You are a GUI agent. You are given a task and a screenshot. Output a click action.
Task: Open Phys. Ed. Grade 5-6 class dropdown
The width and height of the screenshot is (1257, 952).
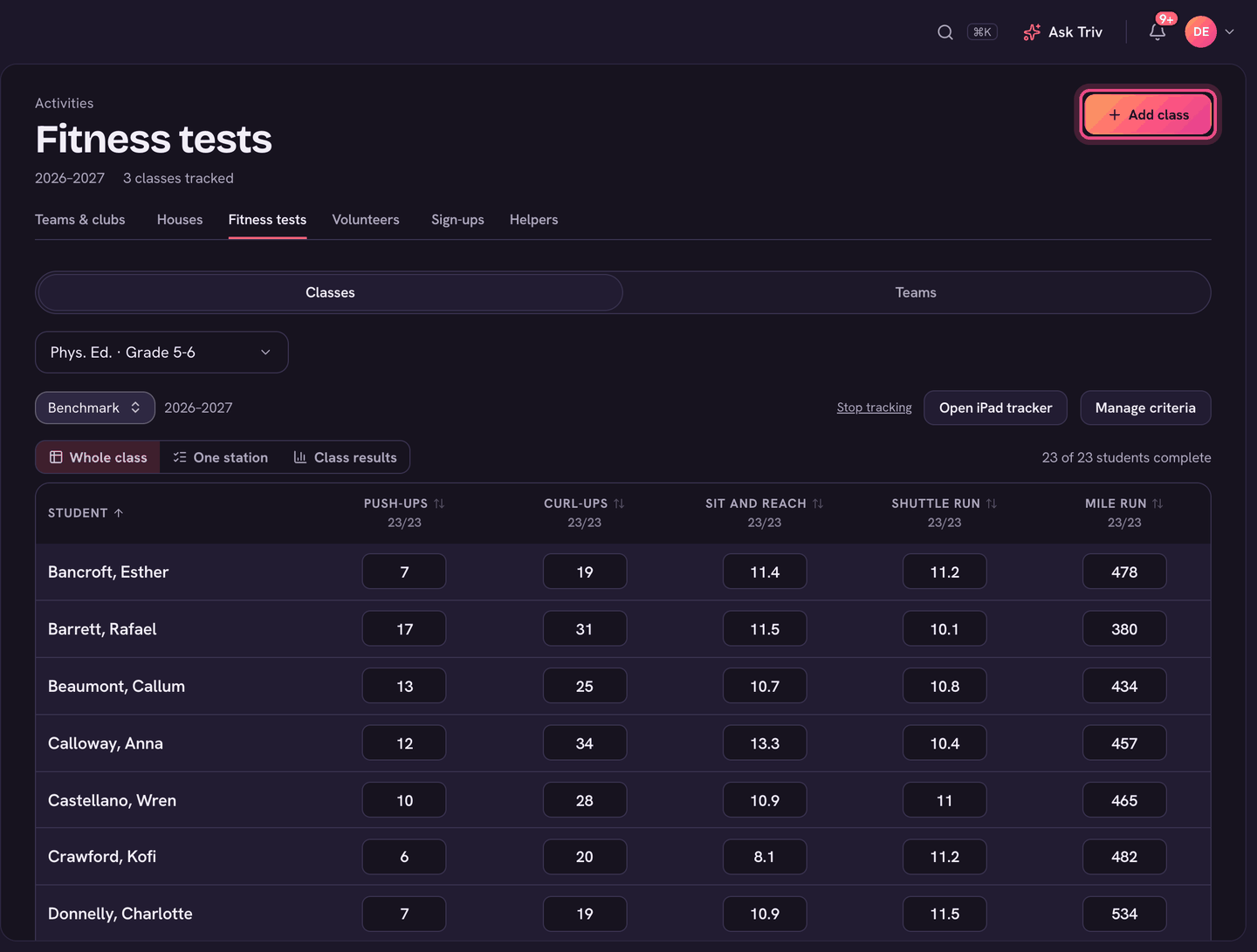tap(161, 353)
